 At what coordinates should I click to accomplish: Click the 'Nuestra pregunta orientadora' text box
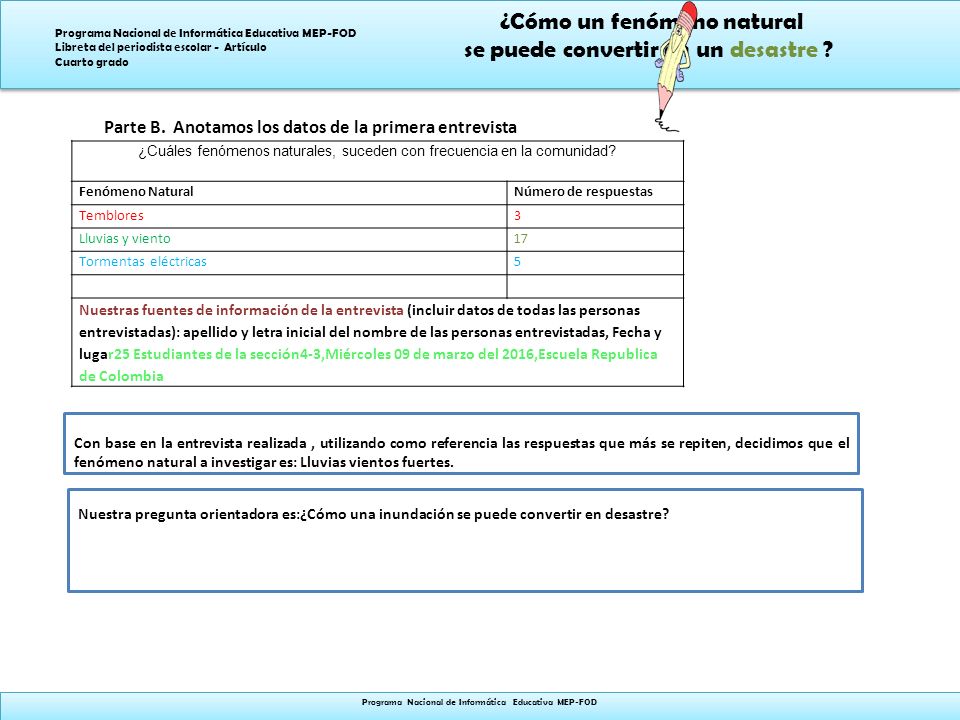pos(465,541)
